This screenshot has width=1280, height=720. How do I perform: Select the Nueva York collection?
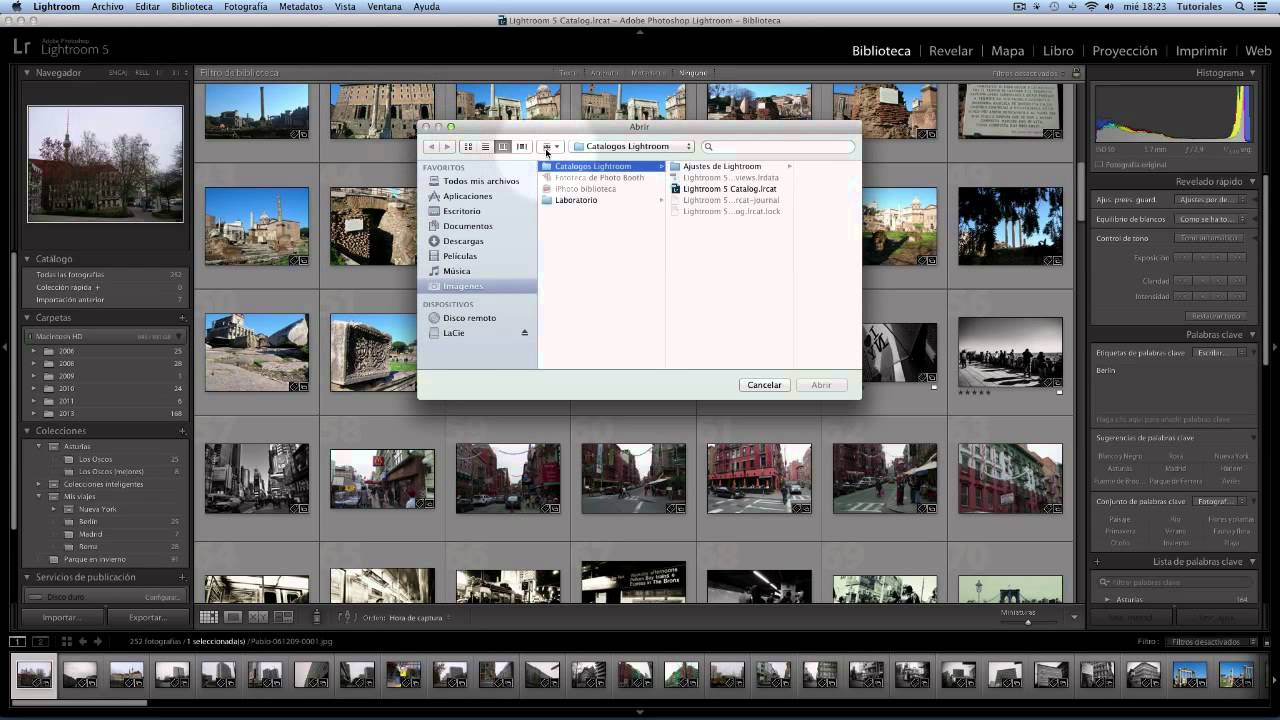click(98, 509)
